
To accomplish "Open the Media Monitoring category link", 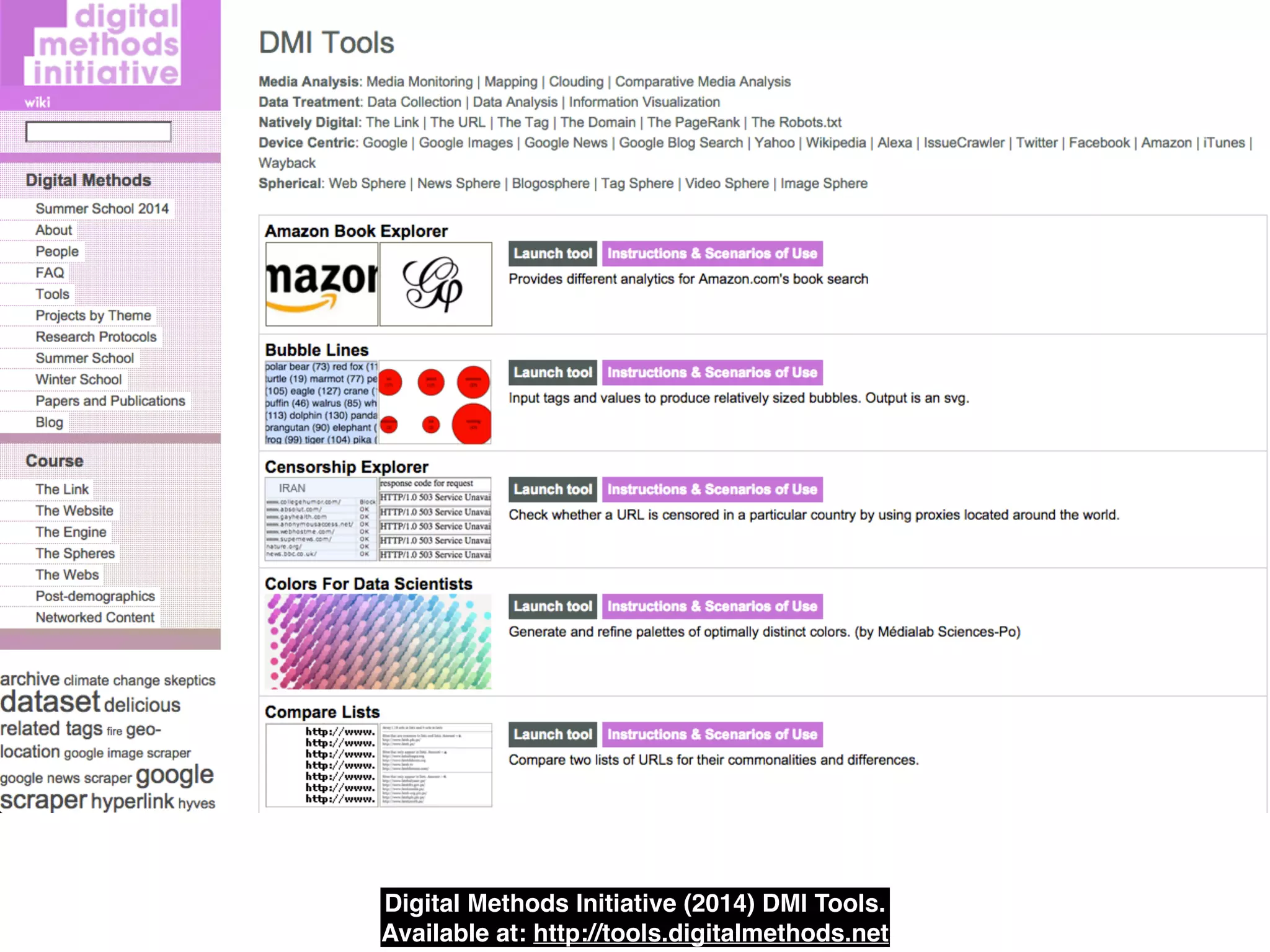I will [x=420, y=82].
